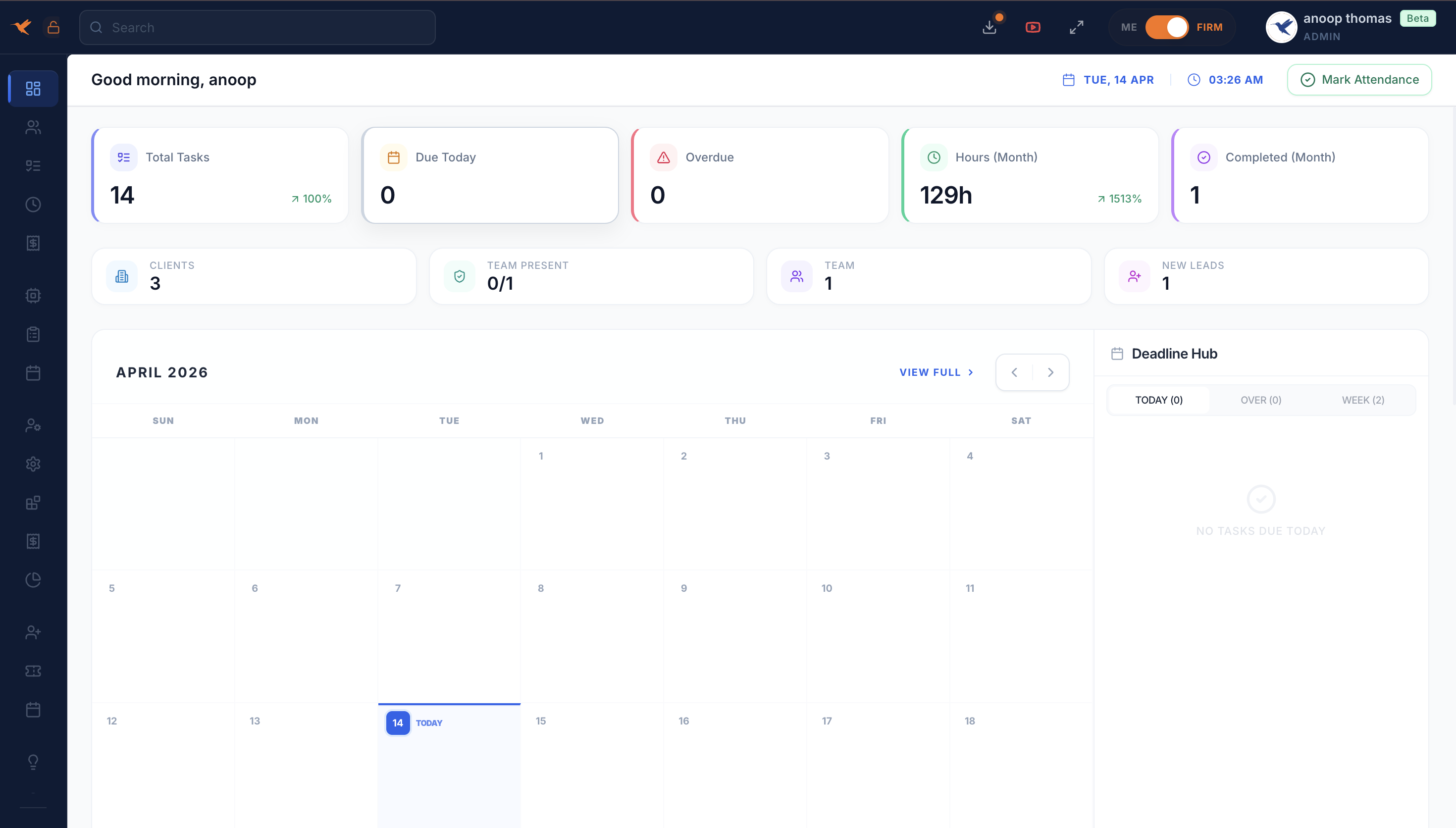The image size is (1456, 828).
Task: Open the video tutorials icon in top bar
Action: pos(1033,27)
